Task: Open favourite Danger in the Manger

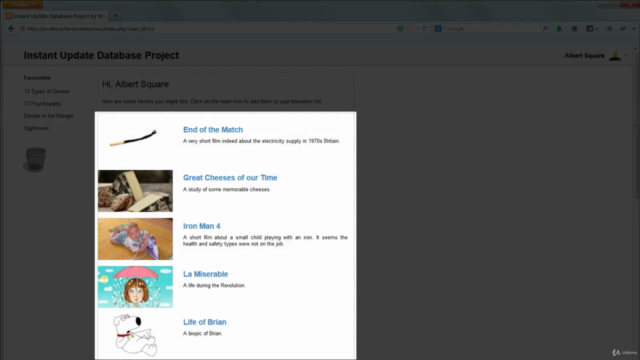Action: pos(49,116)
